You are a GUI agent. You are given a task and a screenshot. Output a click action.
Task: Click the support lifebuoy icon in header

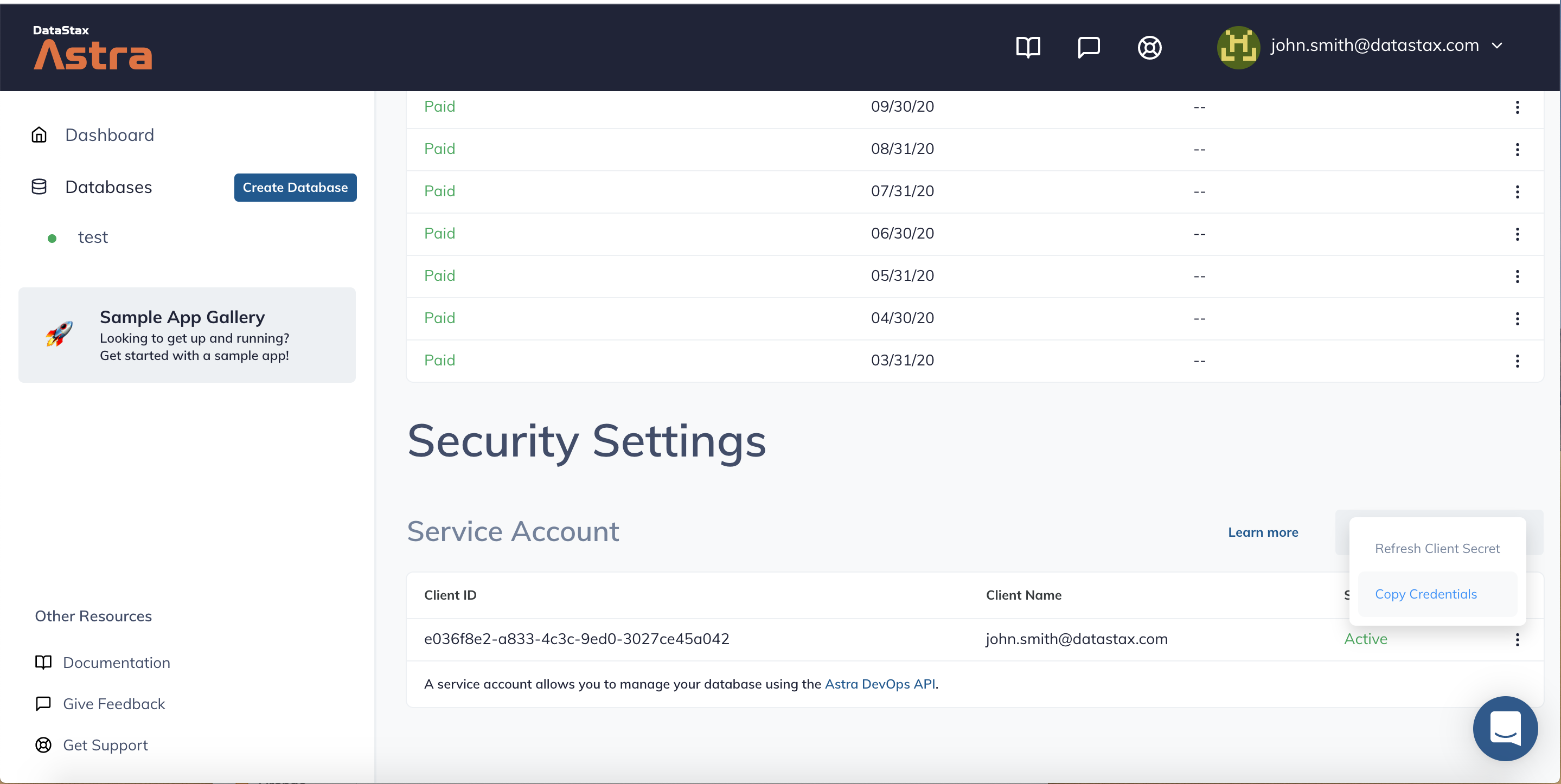click(1149, 47)
